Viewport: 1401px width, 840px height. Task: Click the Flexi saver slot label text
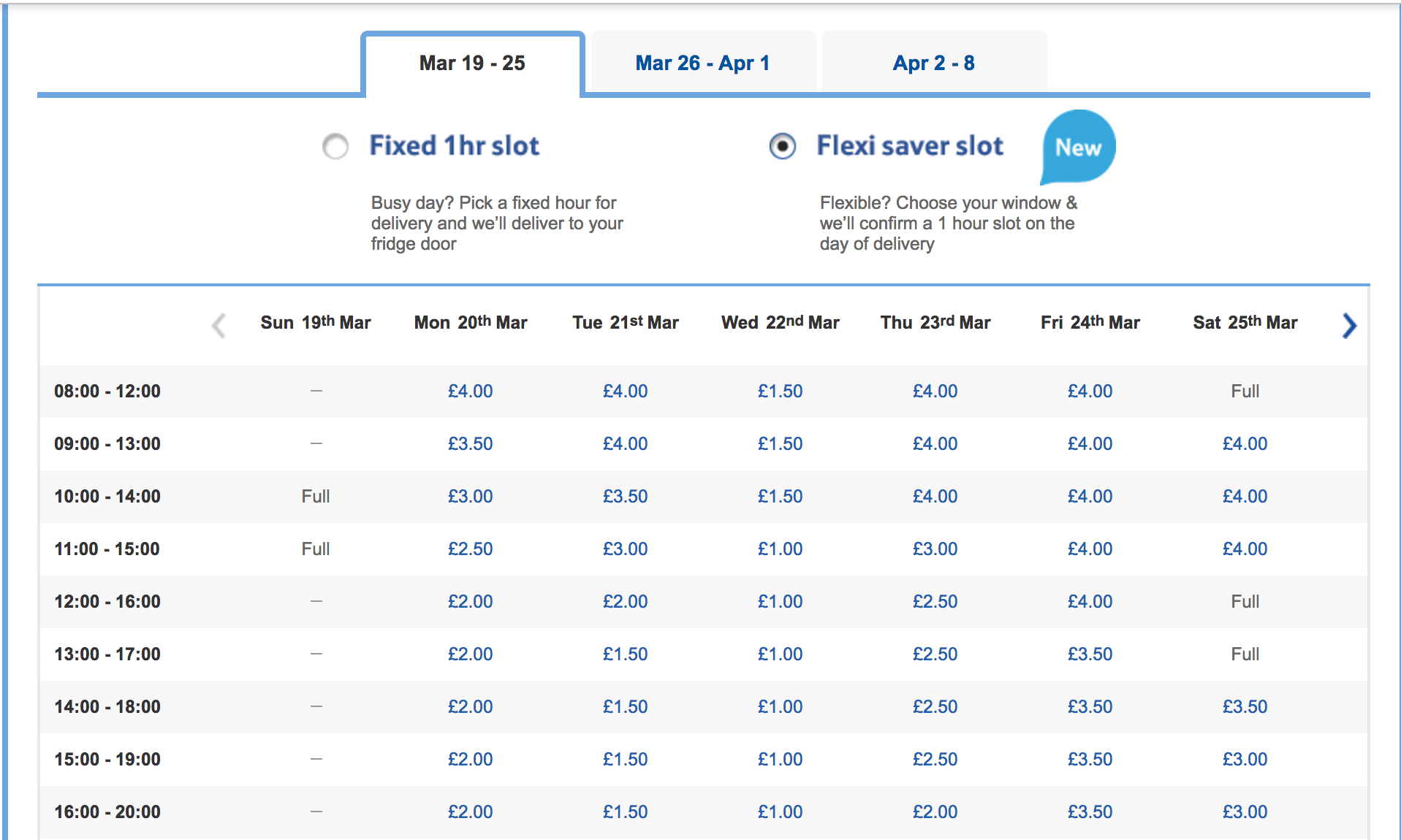[910, 145]
